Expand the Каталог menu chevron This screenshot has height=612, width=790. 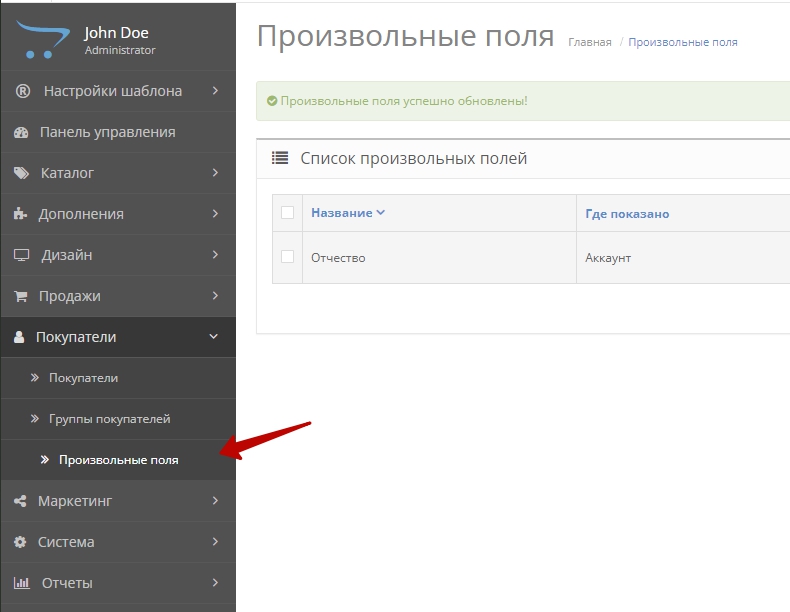pyautogui.click(x=215, y=173)
